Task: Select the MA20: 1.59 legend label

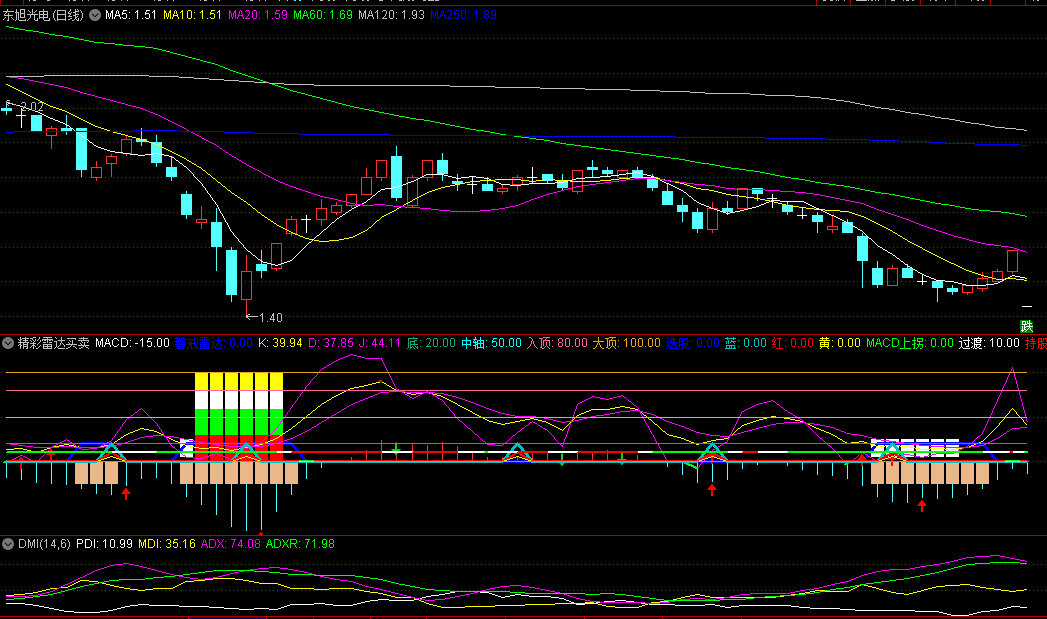Action: click(258, 15)
